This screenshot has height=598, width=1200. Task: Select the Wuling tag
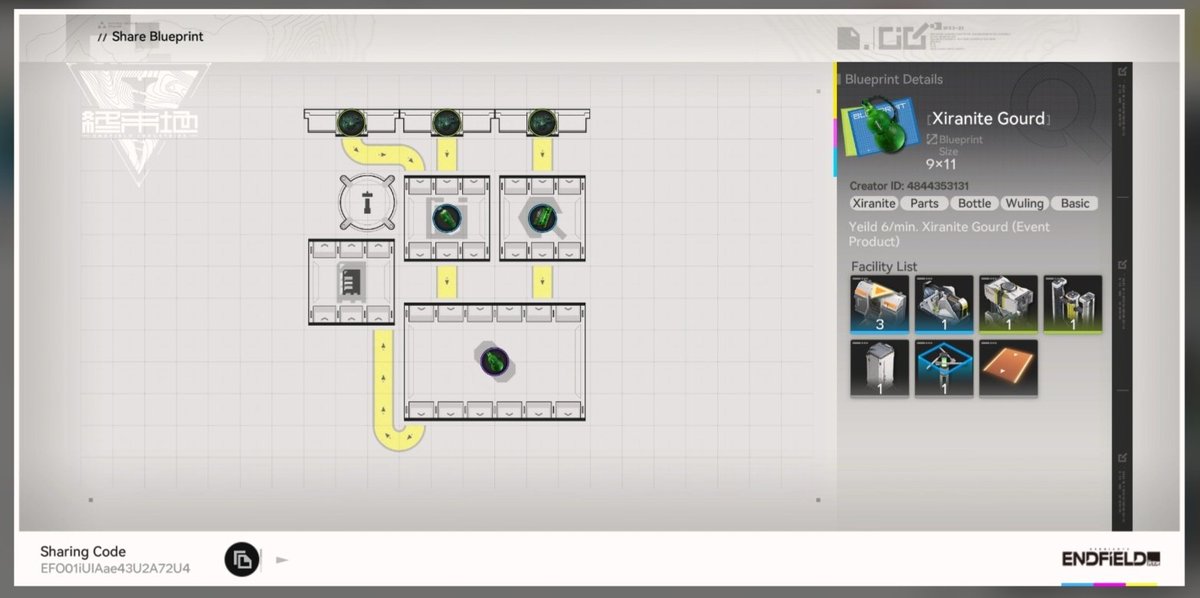[x=1024, y=203]
